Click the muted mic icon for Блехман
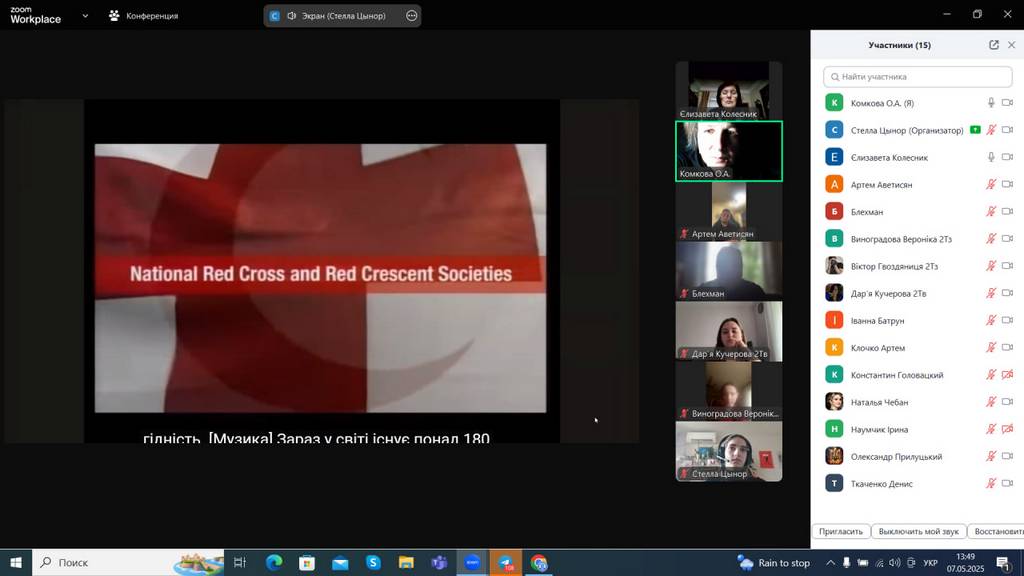 [x=991, y=212]
